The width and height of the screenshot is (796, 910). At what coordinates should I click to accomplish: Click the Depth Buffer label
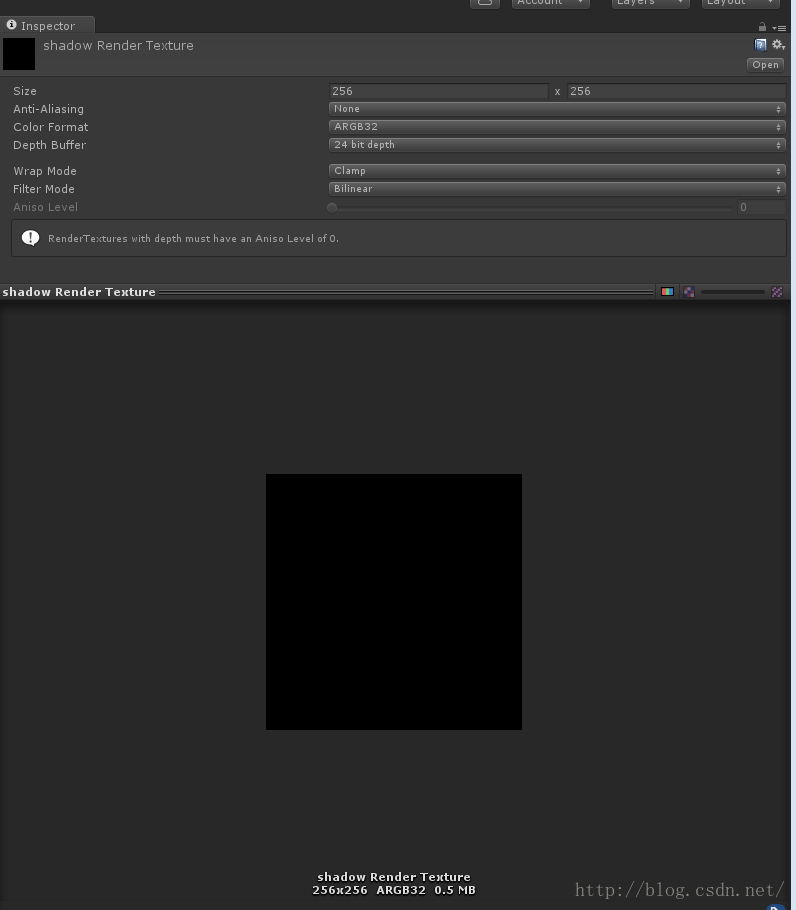click(x=50, y=145)
